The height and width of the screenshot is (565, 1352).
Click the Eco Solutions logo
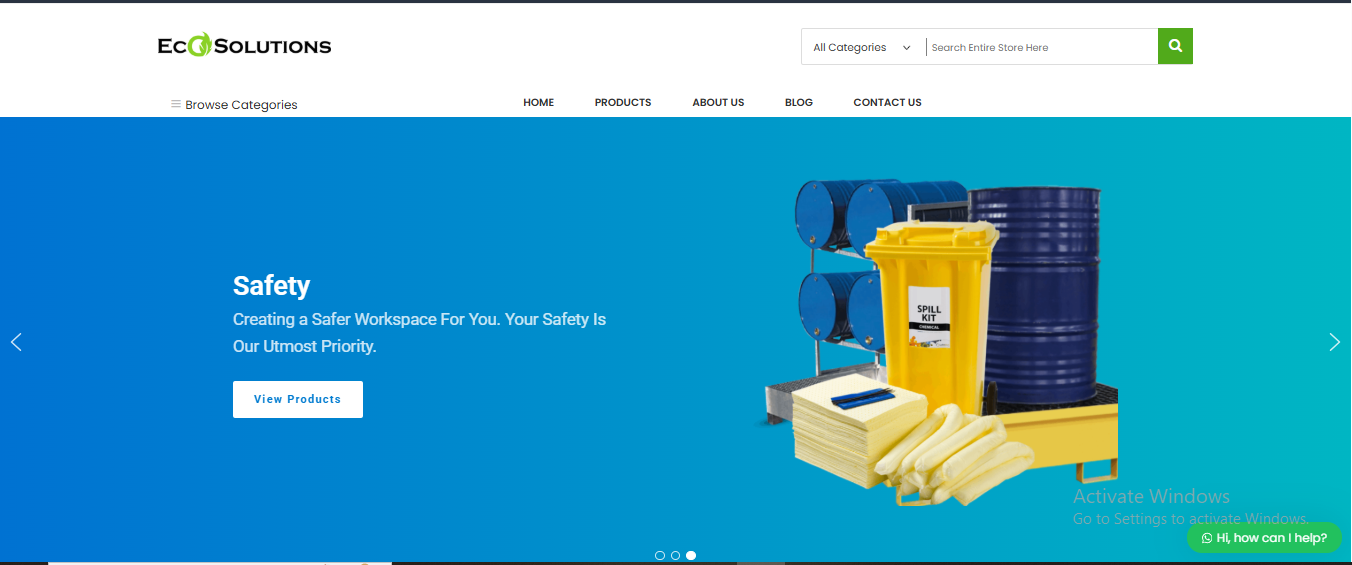click(244, 46)
